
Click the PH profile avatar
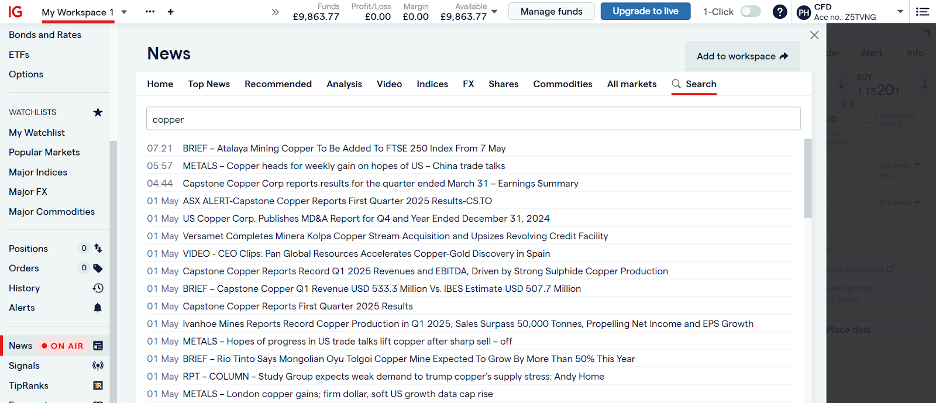804,11
